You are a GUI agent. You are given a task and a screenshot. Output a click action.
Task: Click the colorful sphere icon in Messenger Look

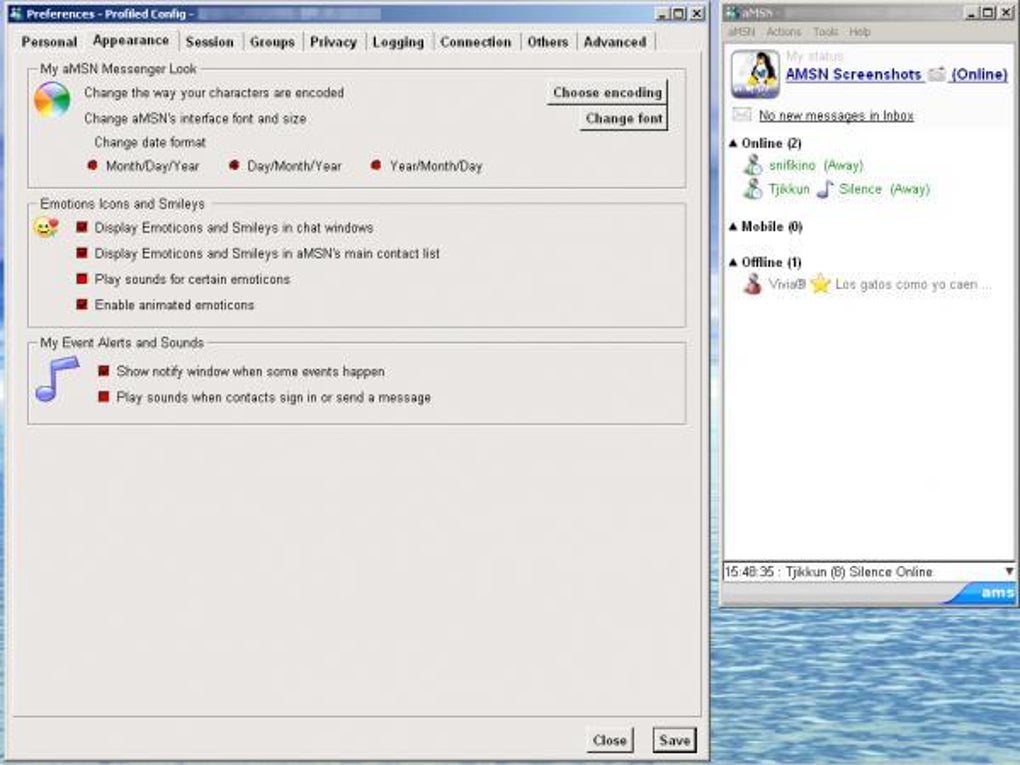pyautogui.click(x=52, y=100)
